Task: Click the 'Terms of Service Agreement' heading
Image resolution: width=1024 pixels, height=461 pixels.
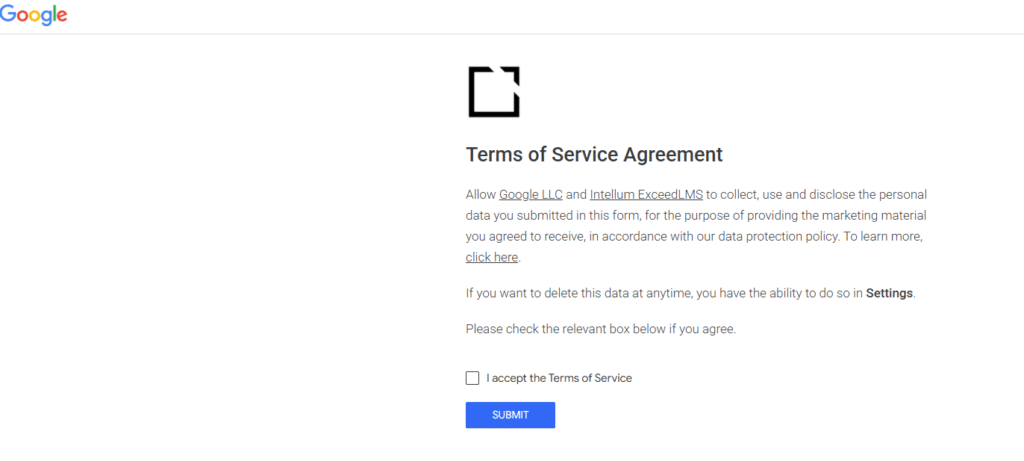Action: (594, 155)
